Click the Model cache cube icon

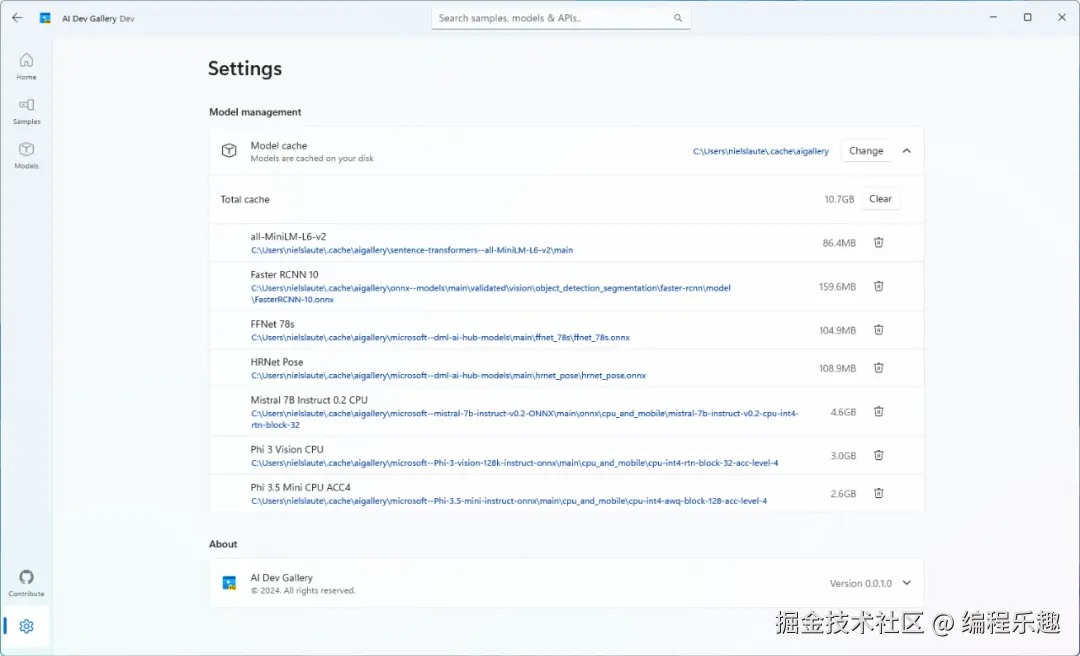tap(229, 151)
